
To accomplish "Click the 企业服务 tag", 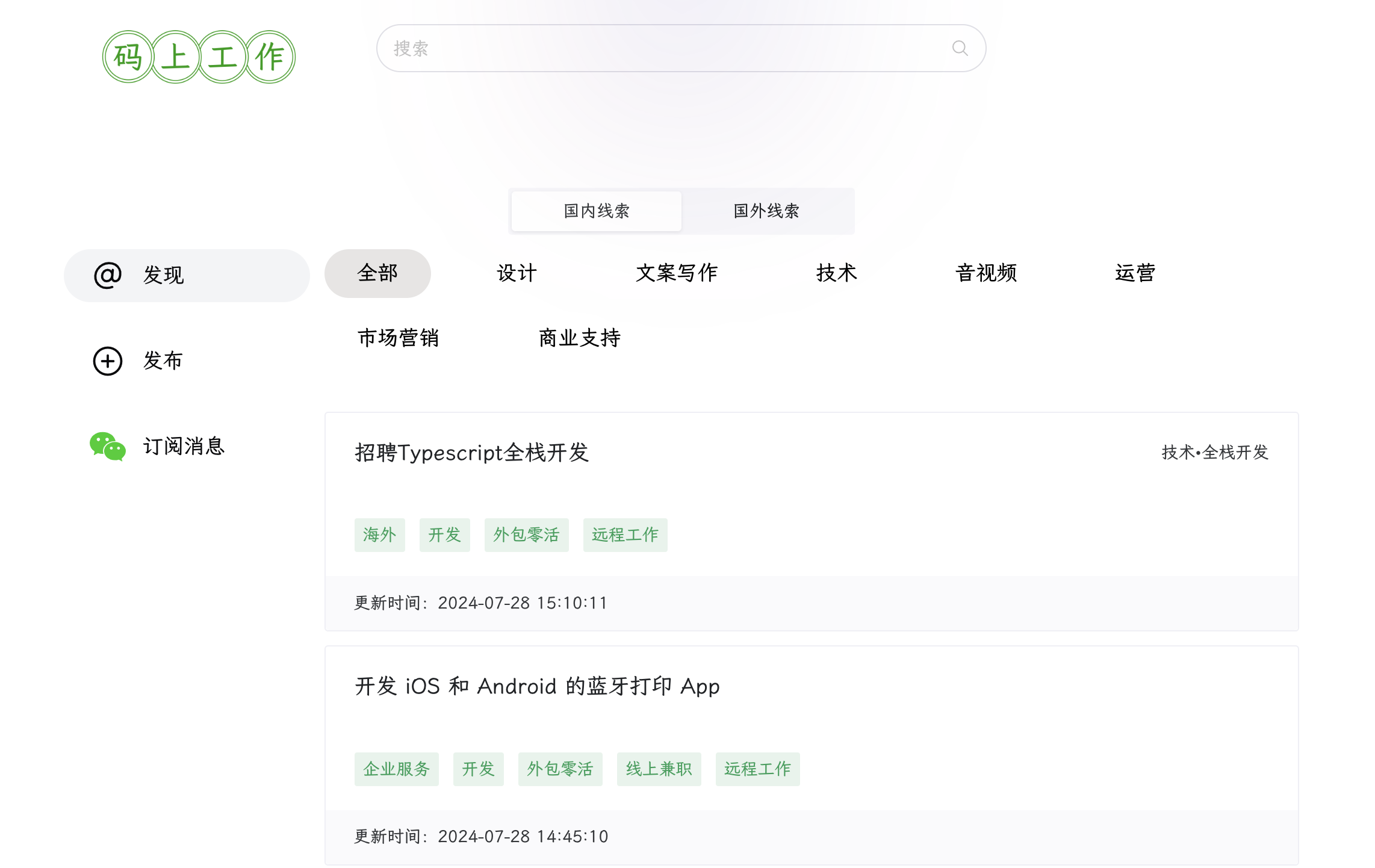I will [x=396, y=769].
